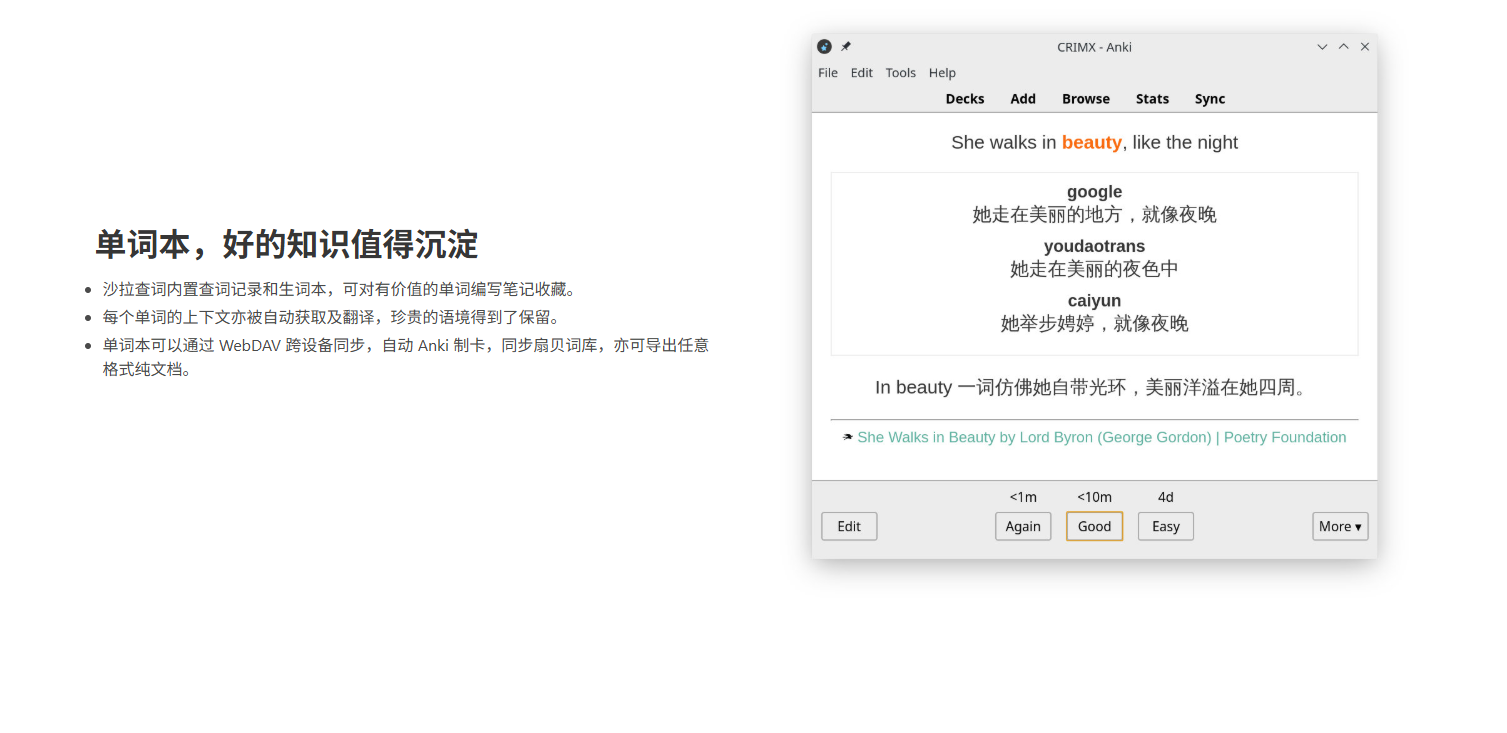Click the youdaotrans translation heading

pyautogui.click(x=1094, y=246)
